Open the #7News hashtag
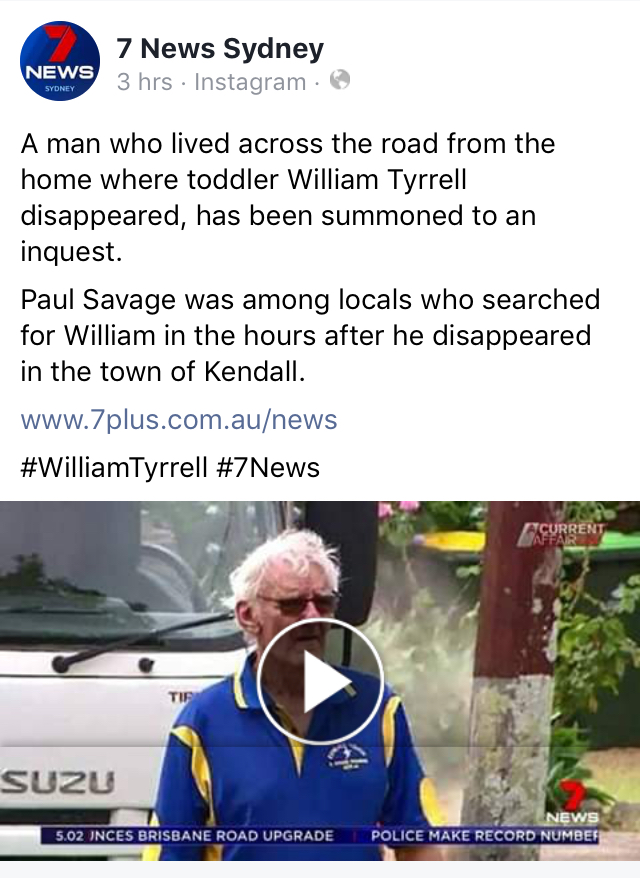Image resolution: width=640 pixels, height=878 pixels. [x=268, y=467]
